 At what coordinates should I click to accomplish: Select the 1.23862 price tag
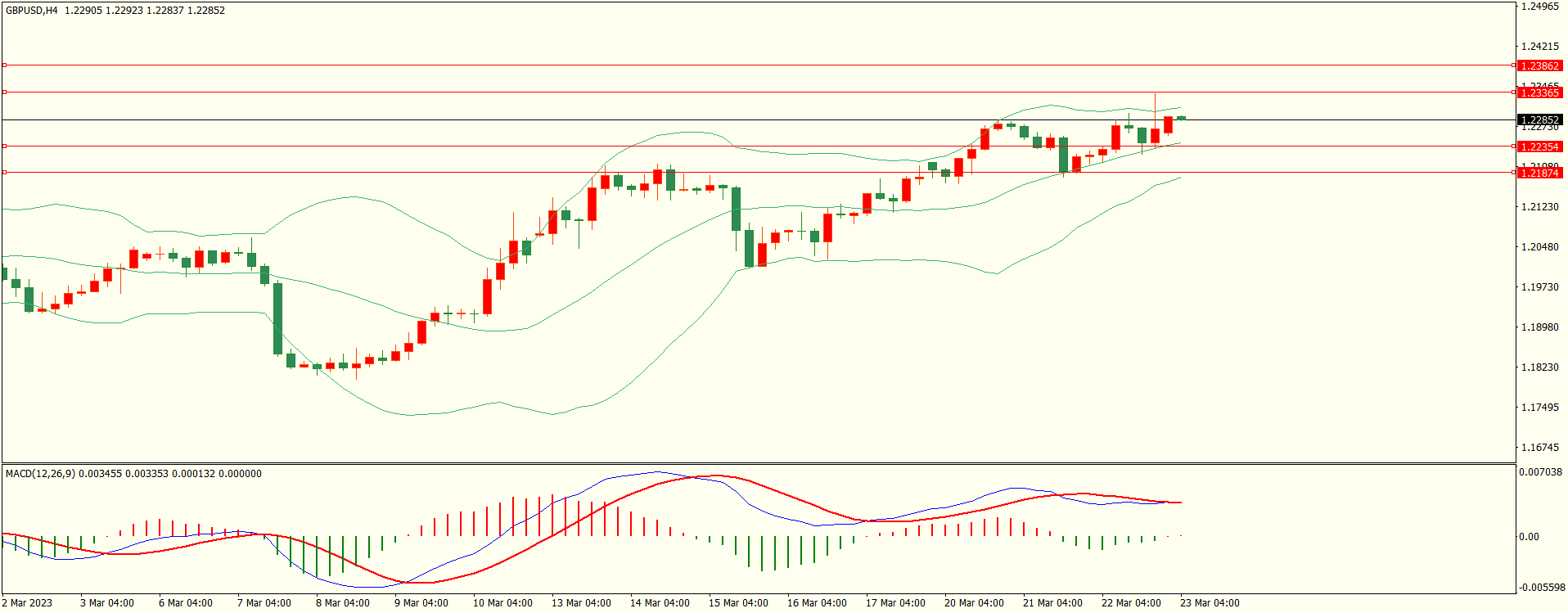pyautogui.click(x=1539, y=65)
